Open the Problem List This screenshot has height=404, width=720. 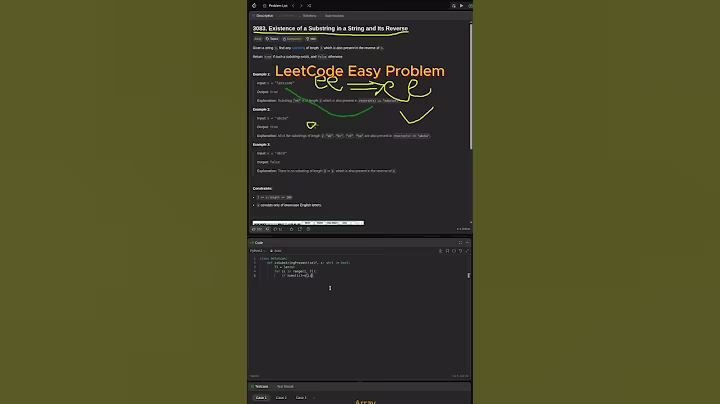click(276, 6)
